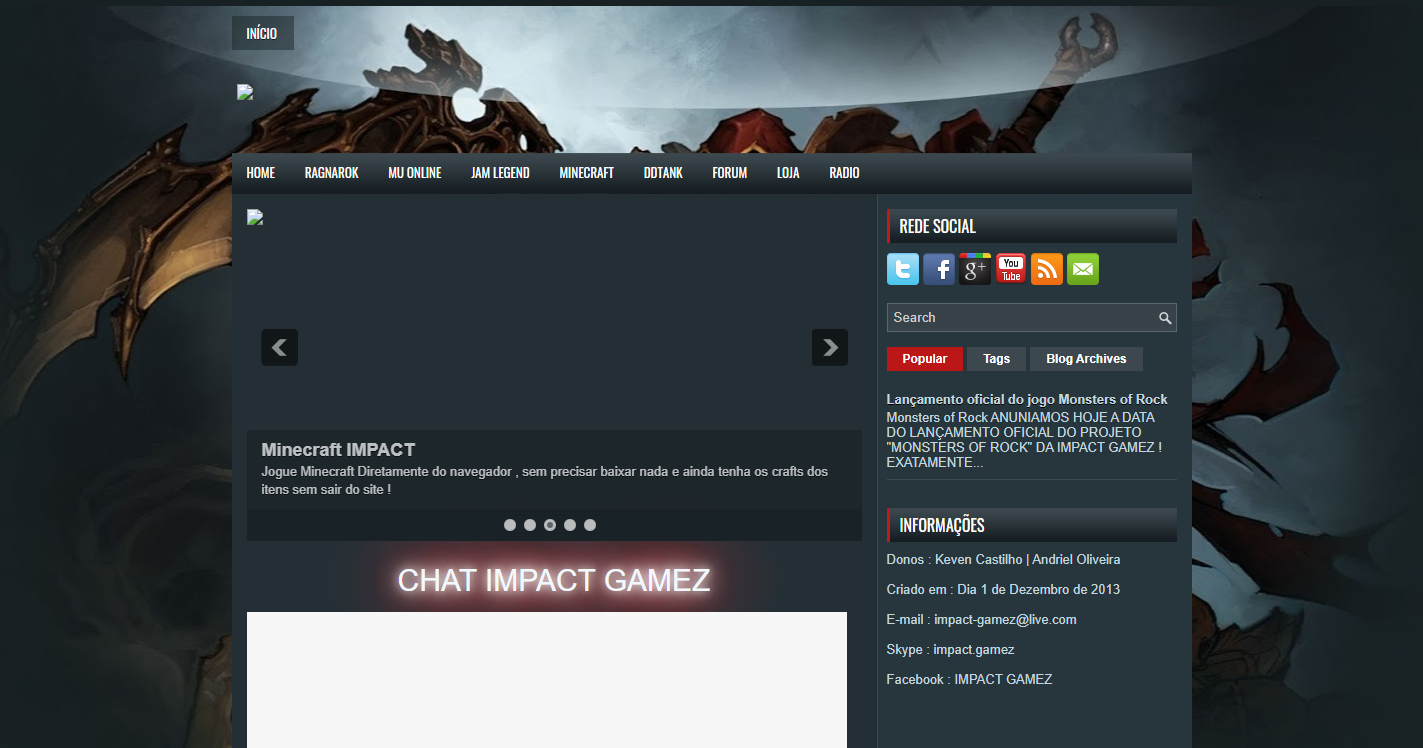1423x748 pixels.
Task: Visit the Facebook page icon
Action: (x=938, y=269)
